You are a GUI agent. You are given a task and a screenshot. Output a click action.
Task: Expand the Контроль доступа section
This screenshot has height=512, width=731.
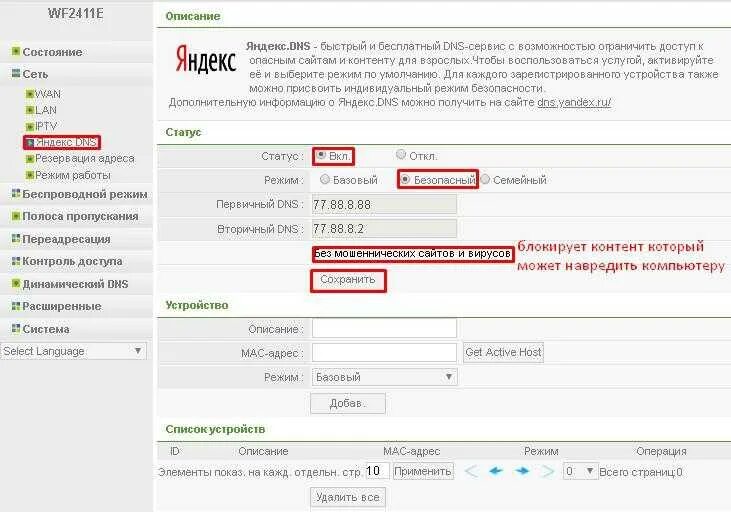coord(72,261)
